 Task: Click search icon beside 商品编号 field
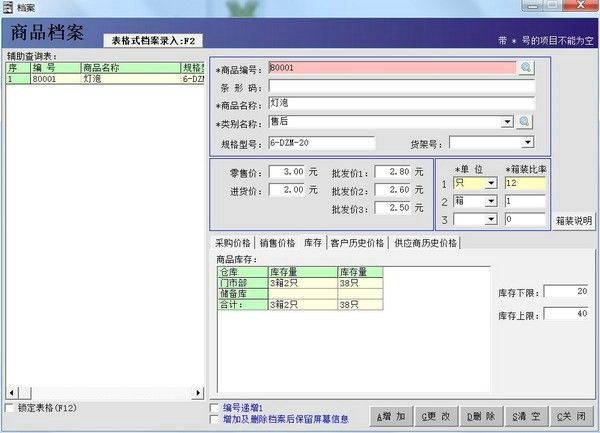point(526,68)
